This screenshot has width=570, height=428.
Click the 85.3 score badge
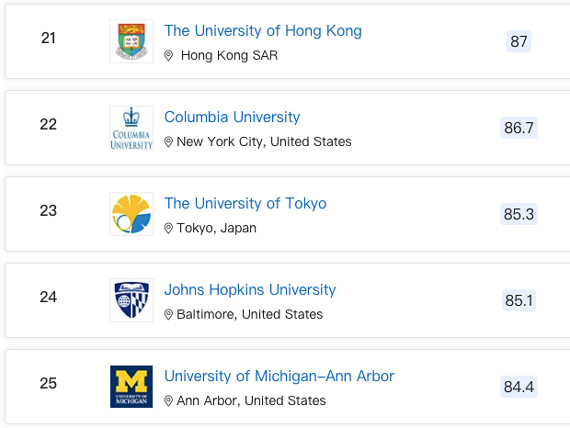[519, 214]
